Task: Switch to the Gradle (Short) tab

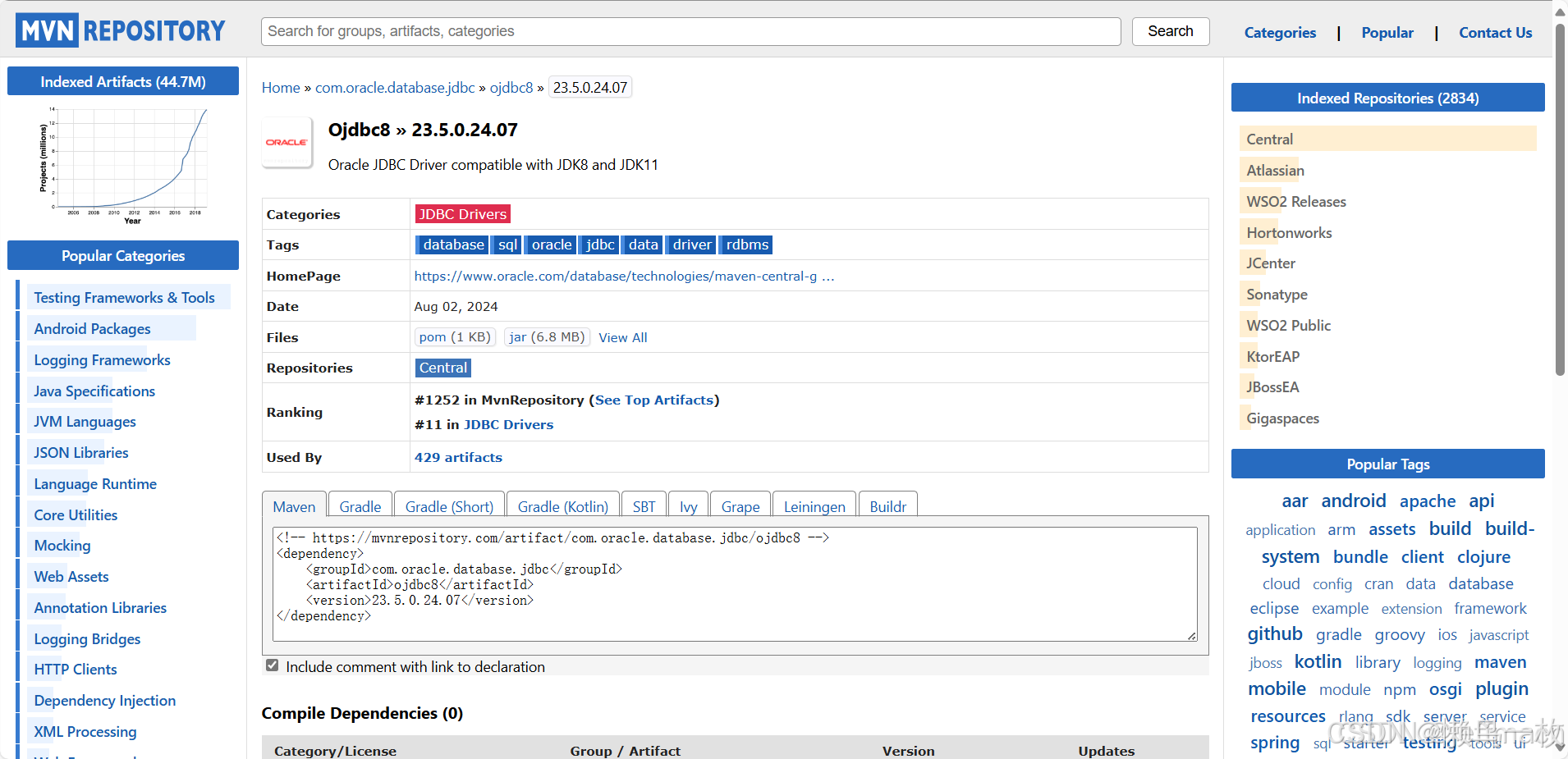Action: click(x=449, y=505)
